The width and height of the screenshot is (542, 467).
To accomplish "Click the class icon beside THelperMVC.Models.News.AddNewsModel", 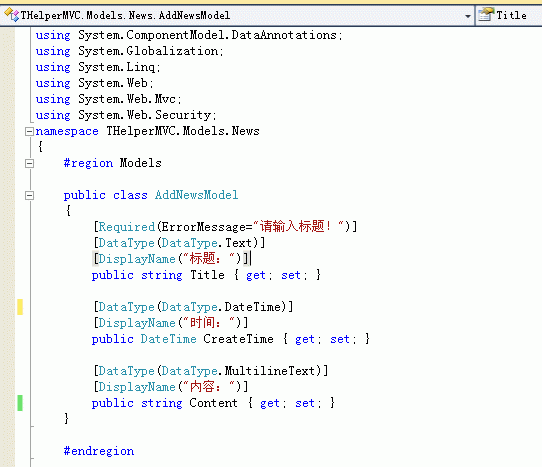I will click(12, 15).
